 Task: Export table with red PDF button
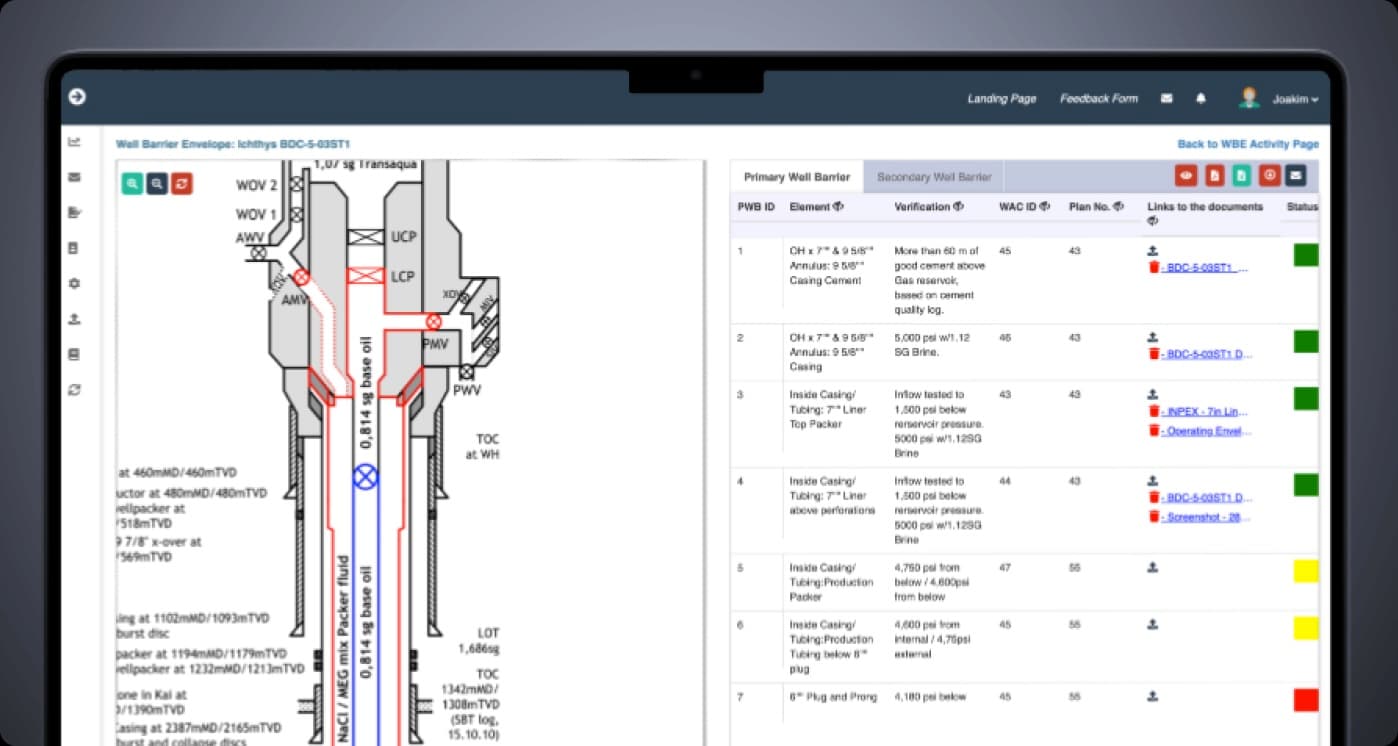point(1214,176)
